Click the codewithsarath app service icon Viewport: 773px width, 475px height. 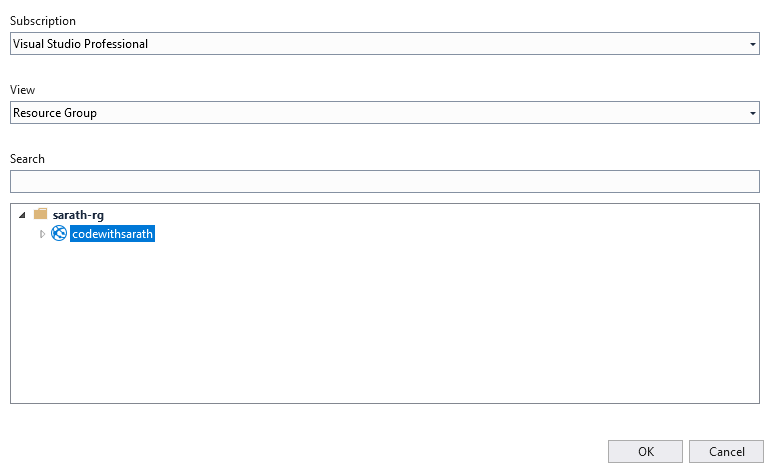point(59,234)
